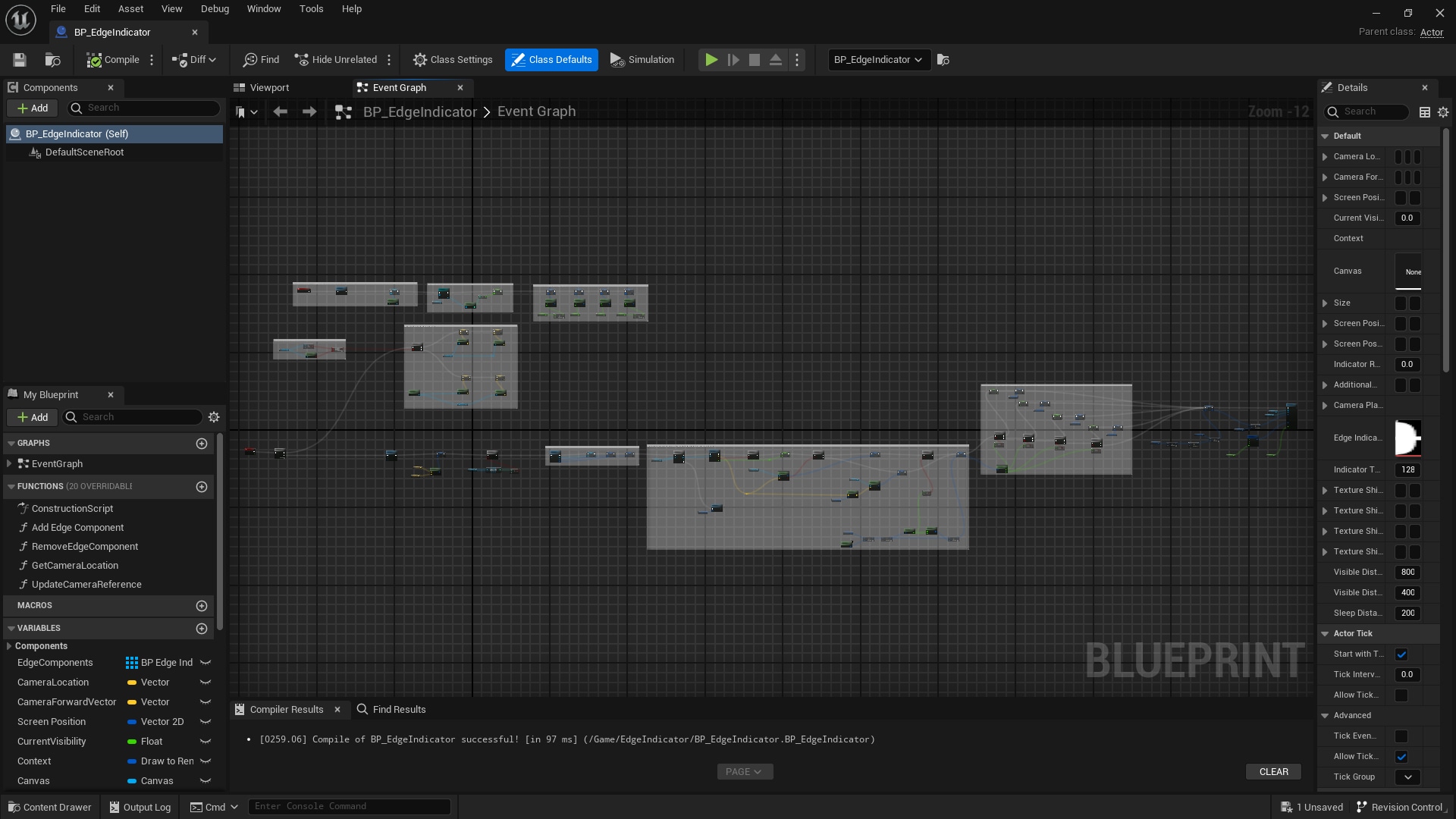1456x819 pixels.
Task: Click the Play button to run the blueprint
Action: 711,59
